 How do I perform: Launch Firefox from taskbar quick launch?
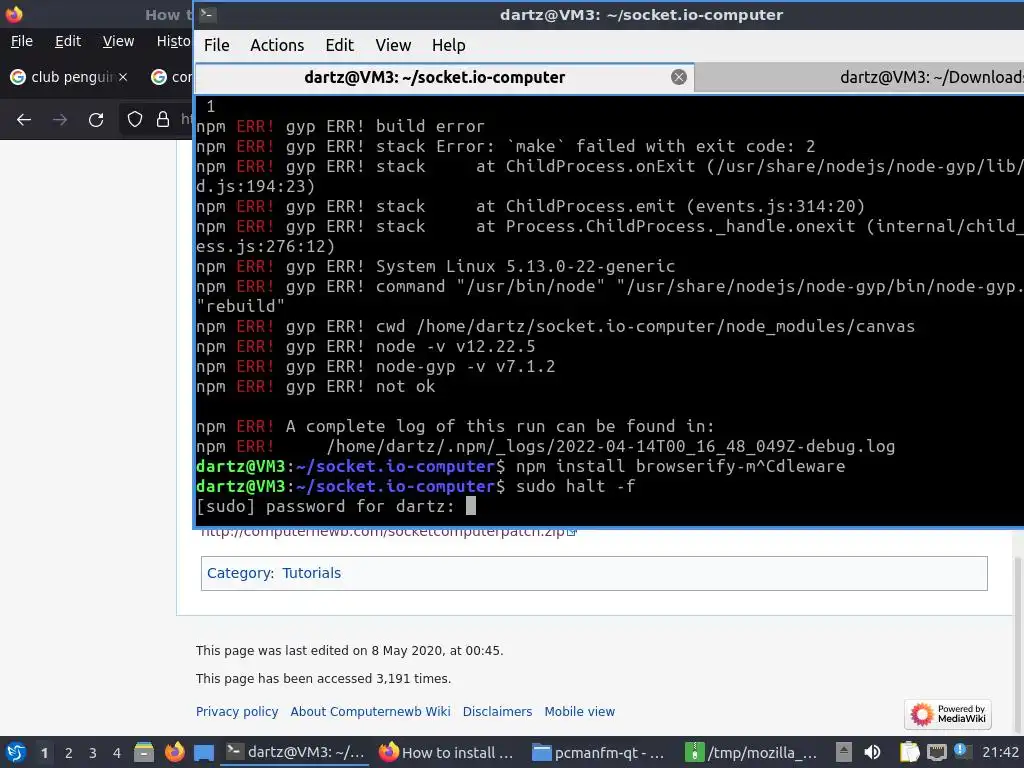click(174, 752)
